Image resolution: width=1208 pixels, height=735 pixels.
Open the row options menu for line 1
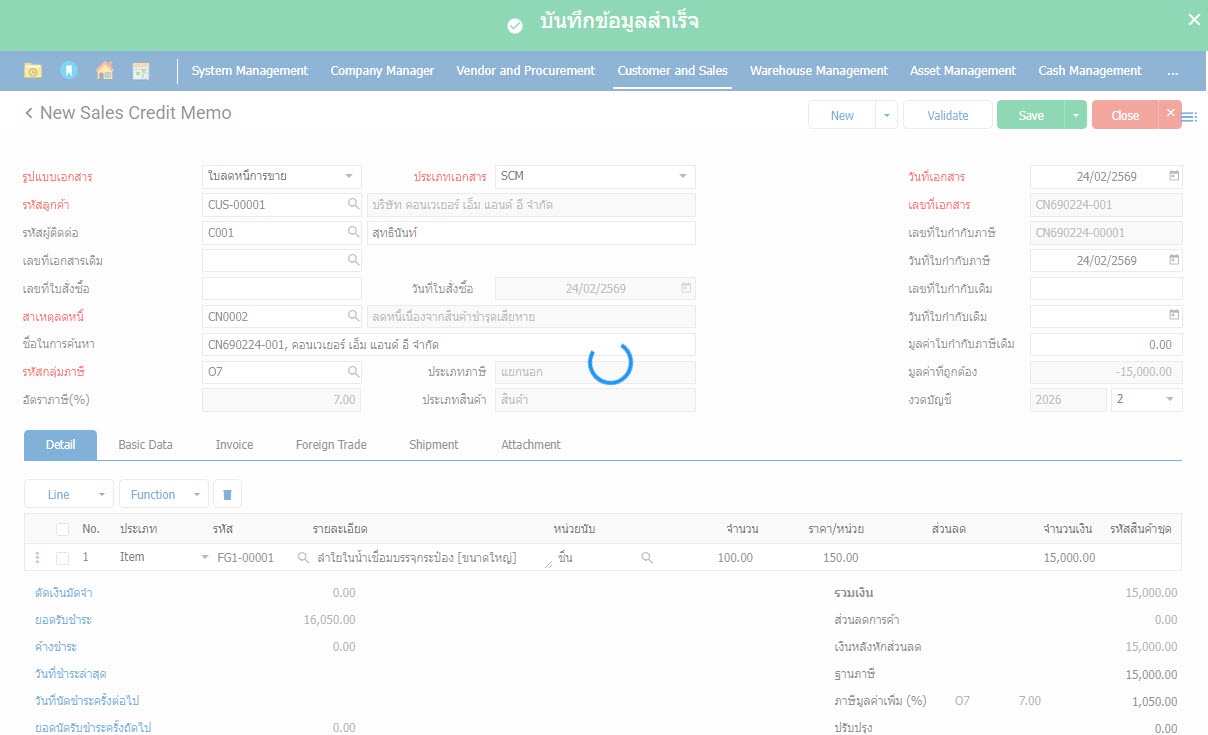click(x=38, y=558)
